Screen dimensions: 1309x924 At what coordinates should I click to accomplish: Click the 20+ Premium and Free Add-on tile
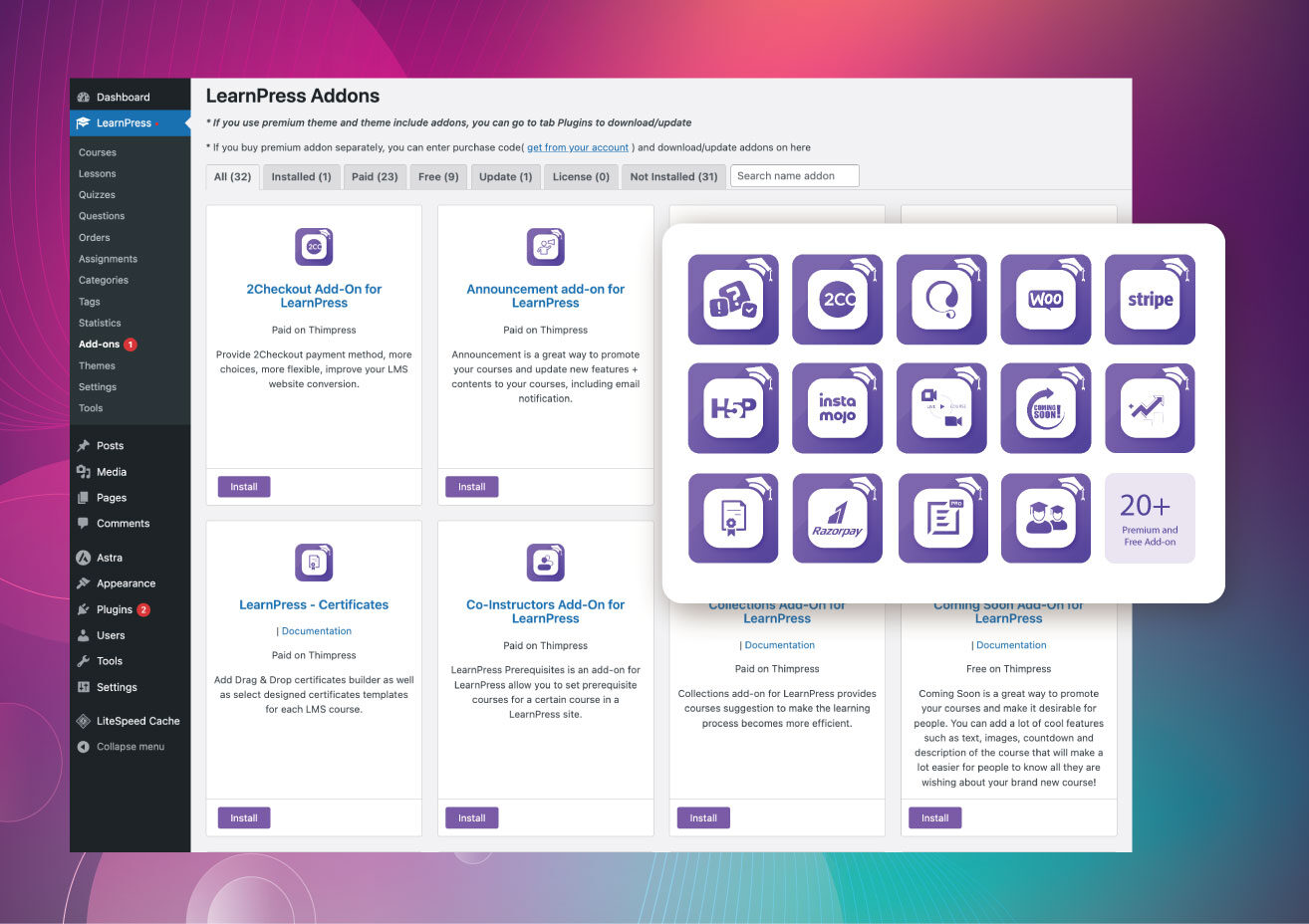coord(1151,518)
